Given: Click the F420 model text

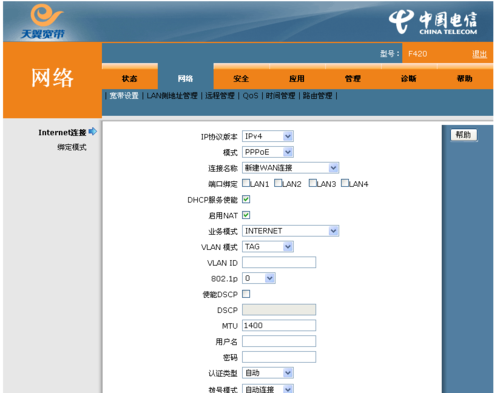Looking at the screenshot, I should click(418, 54).
